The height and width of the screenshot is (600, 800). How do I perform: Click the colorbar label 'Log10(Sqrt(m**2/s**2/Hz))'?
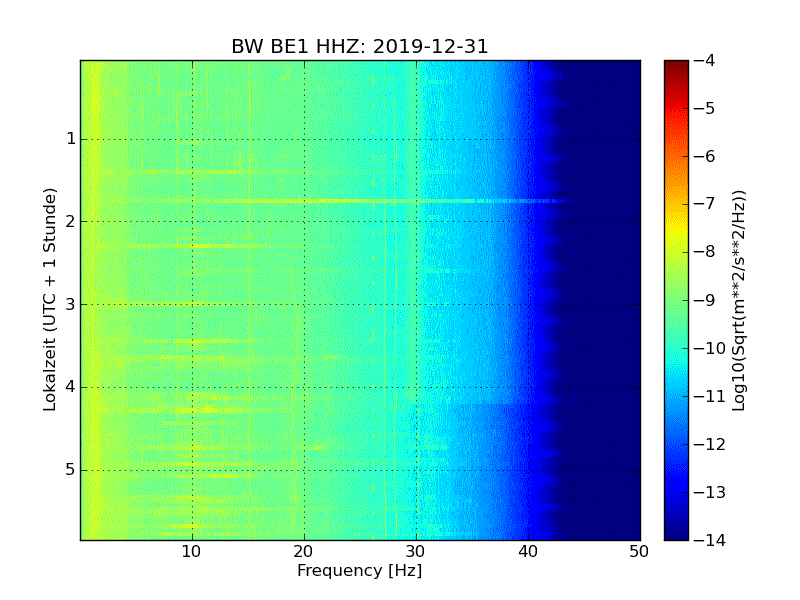click(738, 300)
